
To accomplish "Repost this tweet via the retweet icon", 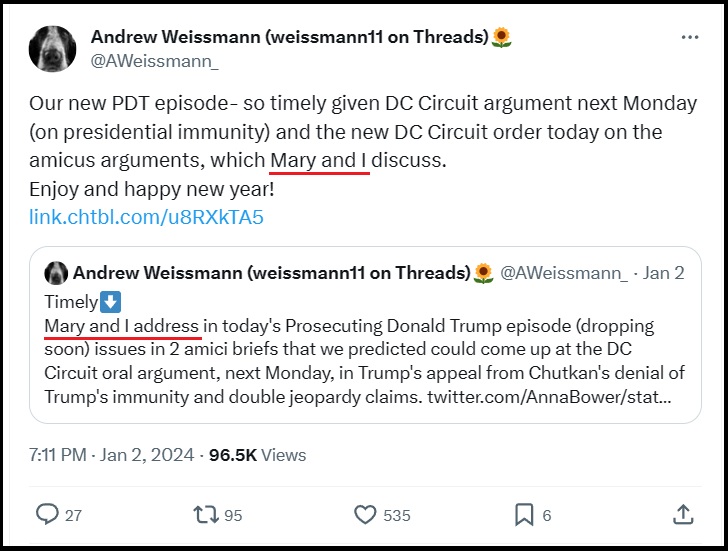I will 205,514.
